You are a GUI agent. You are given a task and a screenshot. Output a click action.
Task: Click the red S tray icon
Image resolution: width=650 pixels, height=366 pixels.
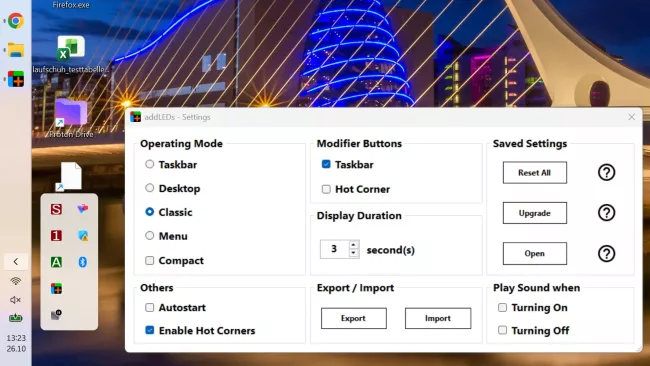[x=56, y=209]
